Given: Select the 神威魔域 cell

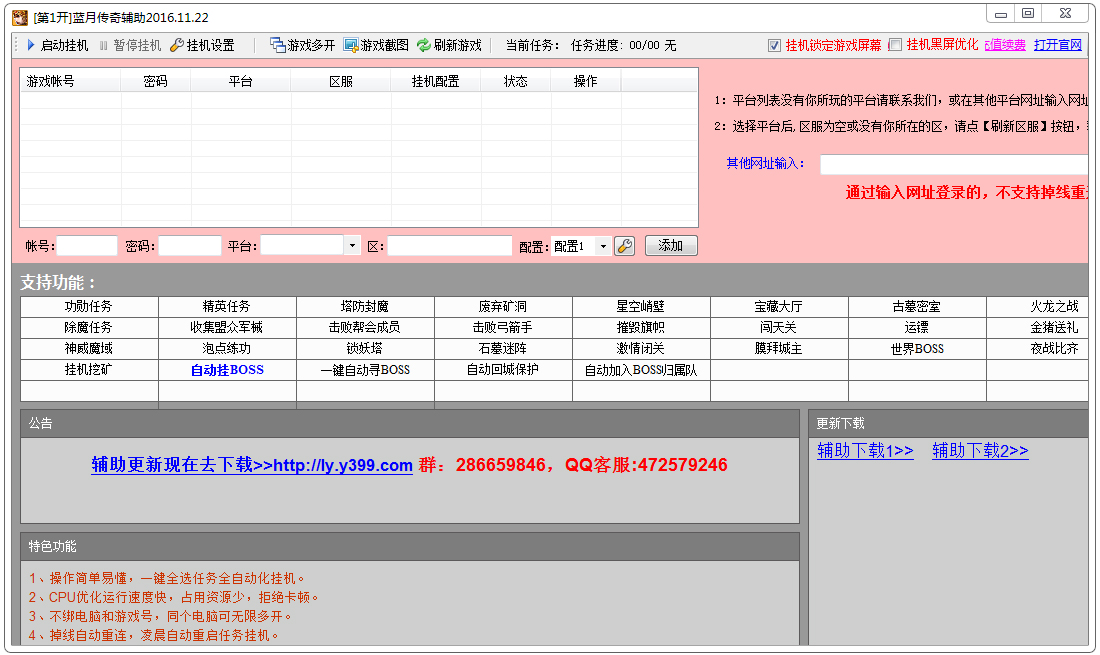Looking at the screenshot, I should (x=89, y=349).
